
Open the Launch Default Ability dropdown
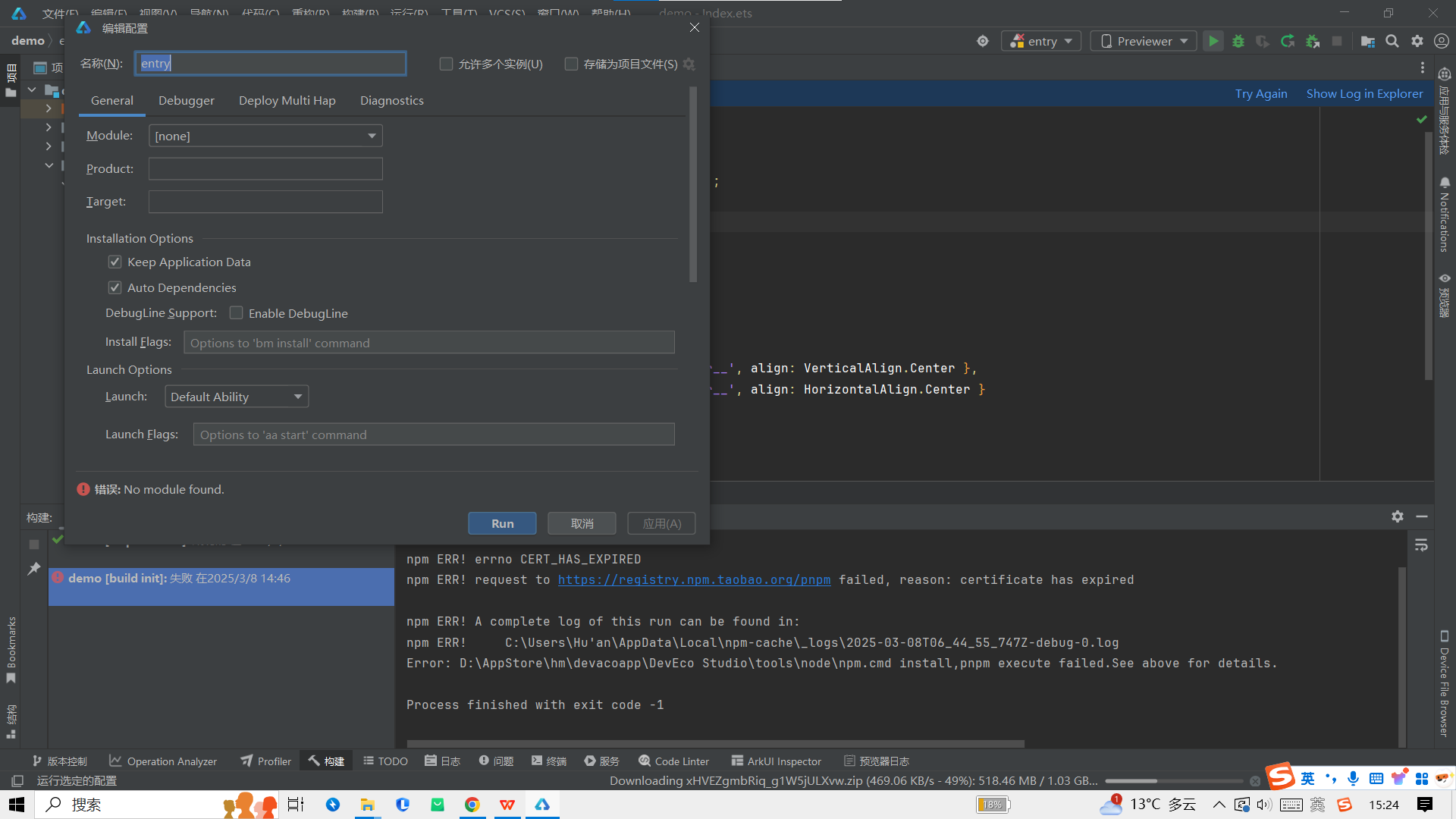point(237,397)
